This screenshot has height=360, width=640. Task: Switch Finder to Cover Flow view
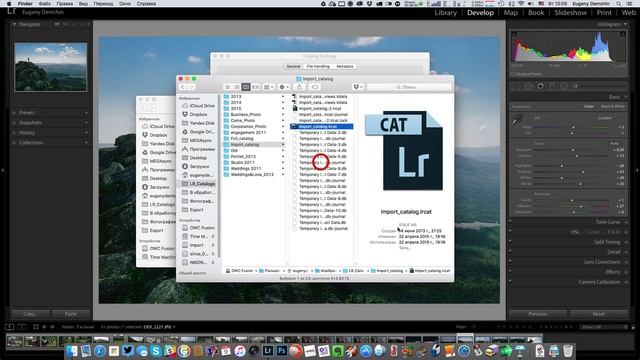click(x=255, y=87)
